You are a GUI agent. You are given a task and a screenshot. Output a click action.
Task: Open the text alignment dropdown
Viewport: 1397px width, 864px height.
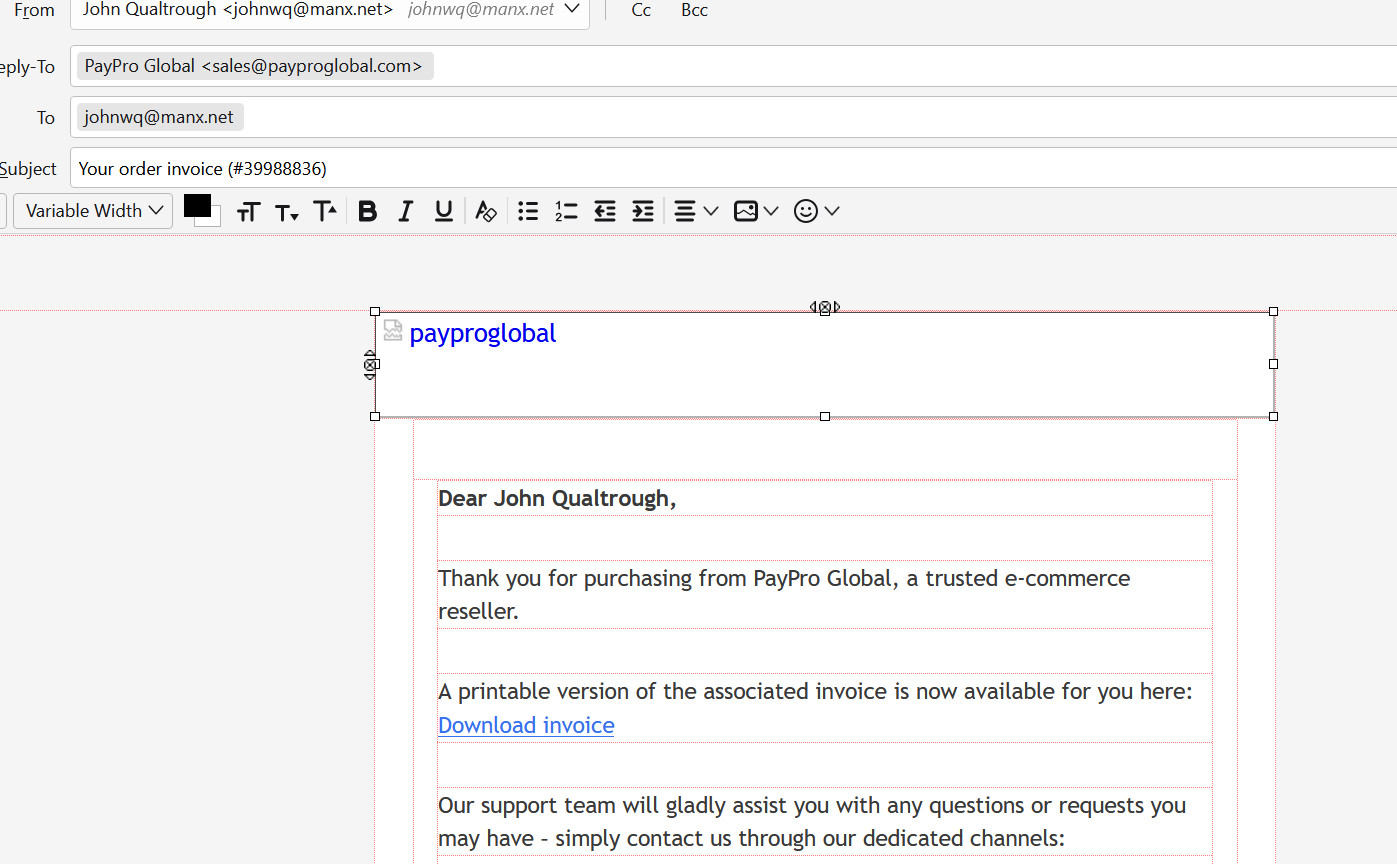(x=696, y=211)
